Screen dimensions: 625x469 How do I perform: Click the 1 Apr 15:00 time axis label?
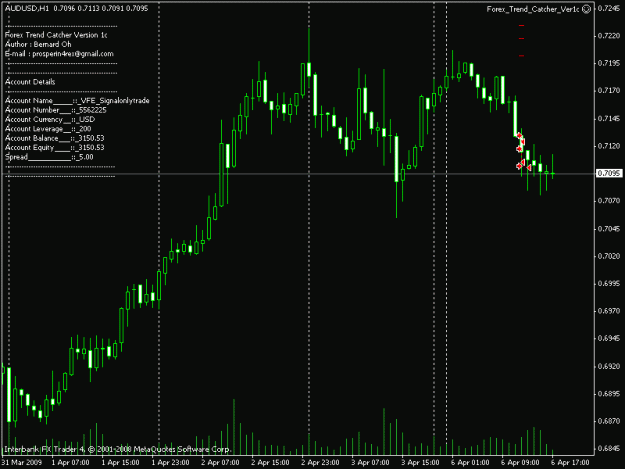120,463
